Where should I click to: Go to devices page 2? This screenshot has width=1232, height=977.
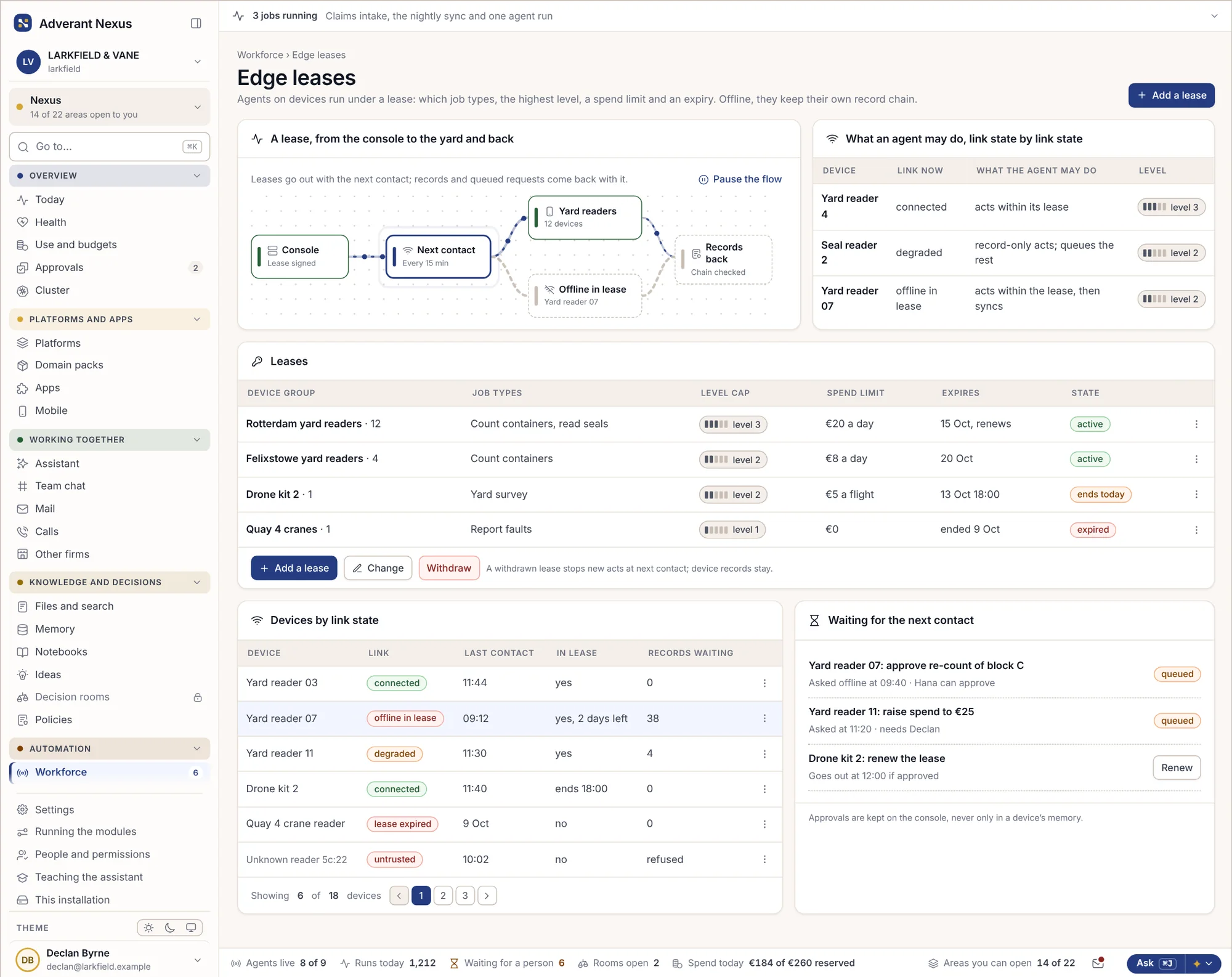(x=443, y=896)
